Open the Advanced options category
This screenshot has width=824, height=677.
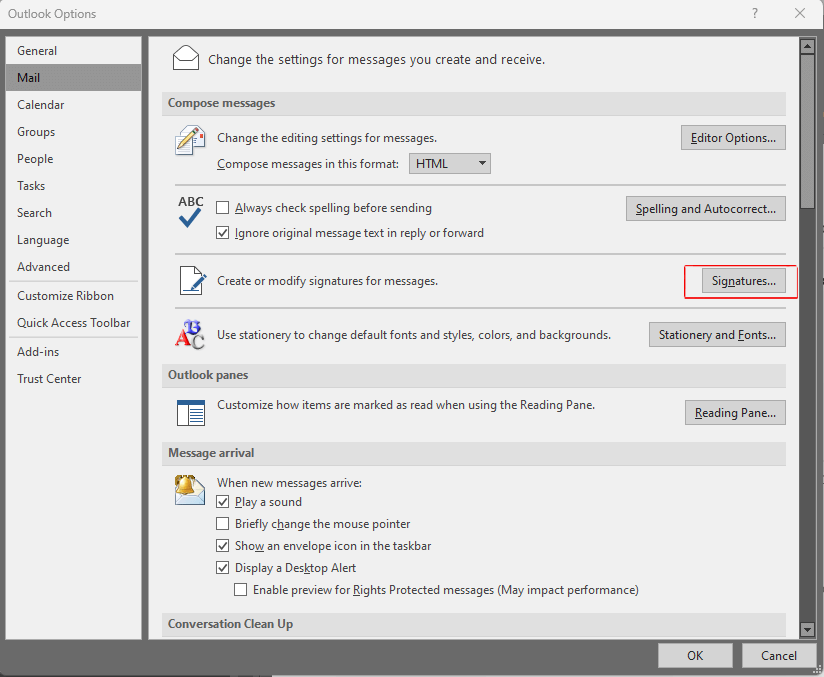74,266
